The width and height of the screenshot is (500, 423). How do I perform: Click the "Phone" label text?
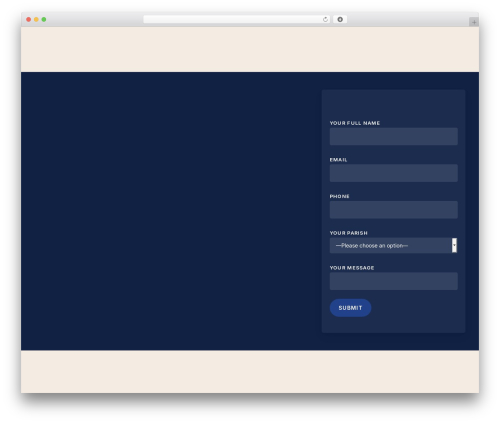tap(339, 196)
